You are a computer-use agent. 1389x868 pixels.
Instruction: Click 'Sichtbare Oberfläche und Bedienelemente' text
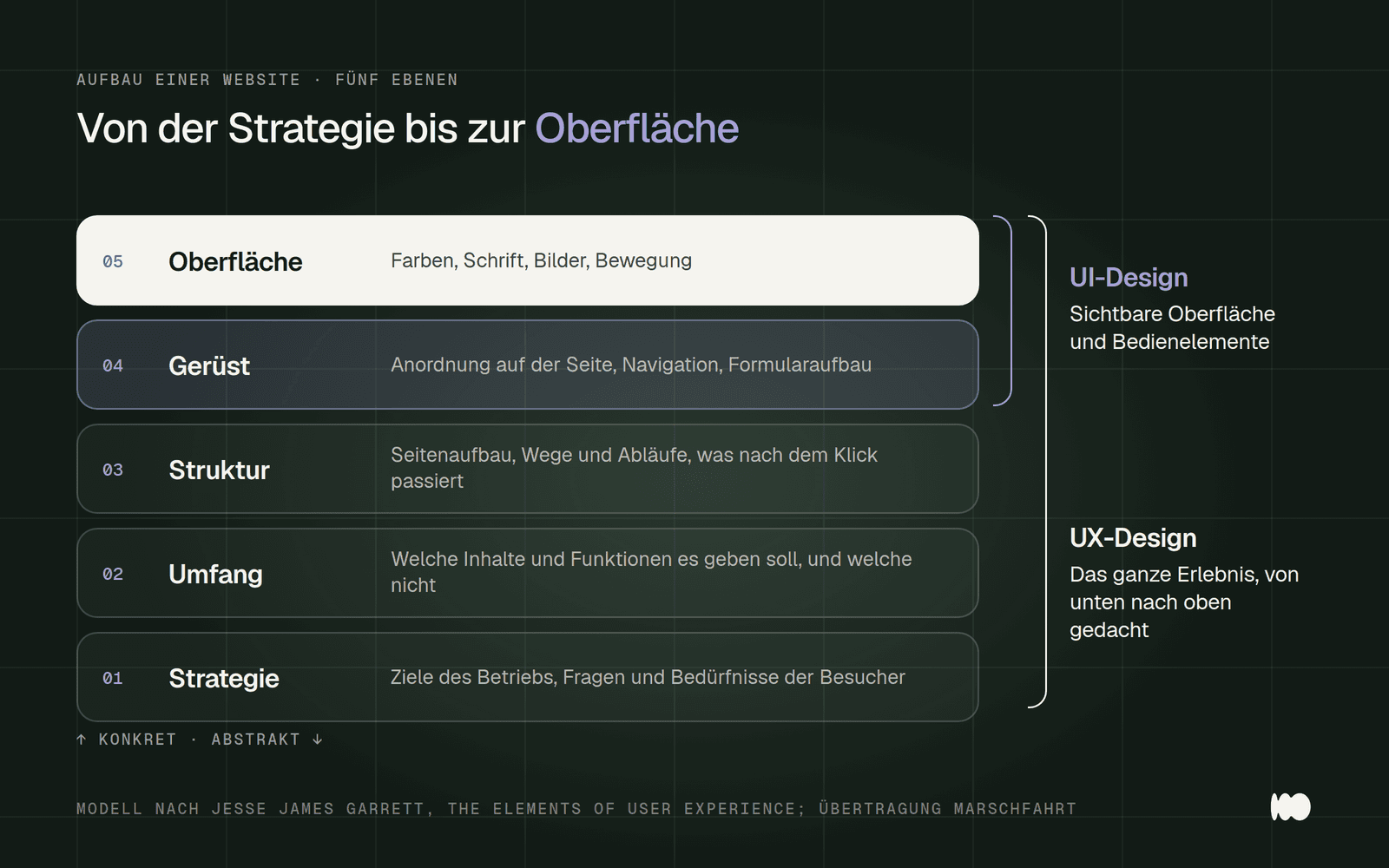(1172, 328)
